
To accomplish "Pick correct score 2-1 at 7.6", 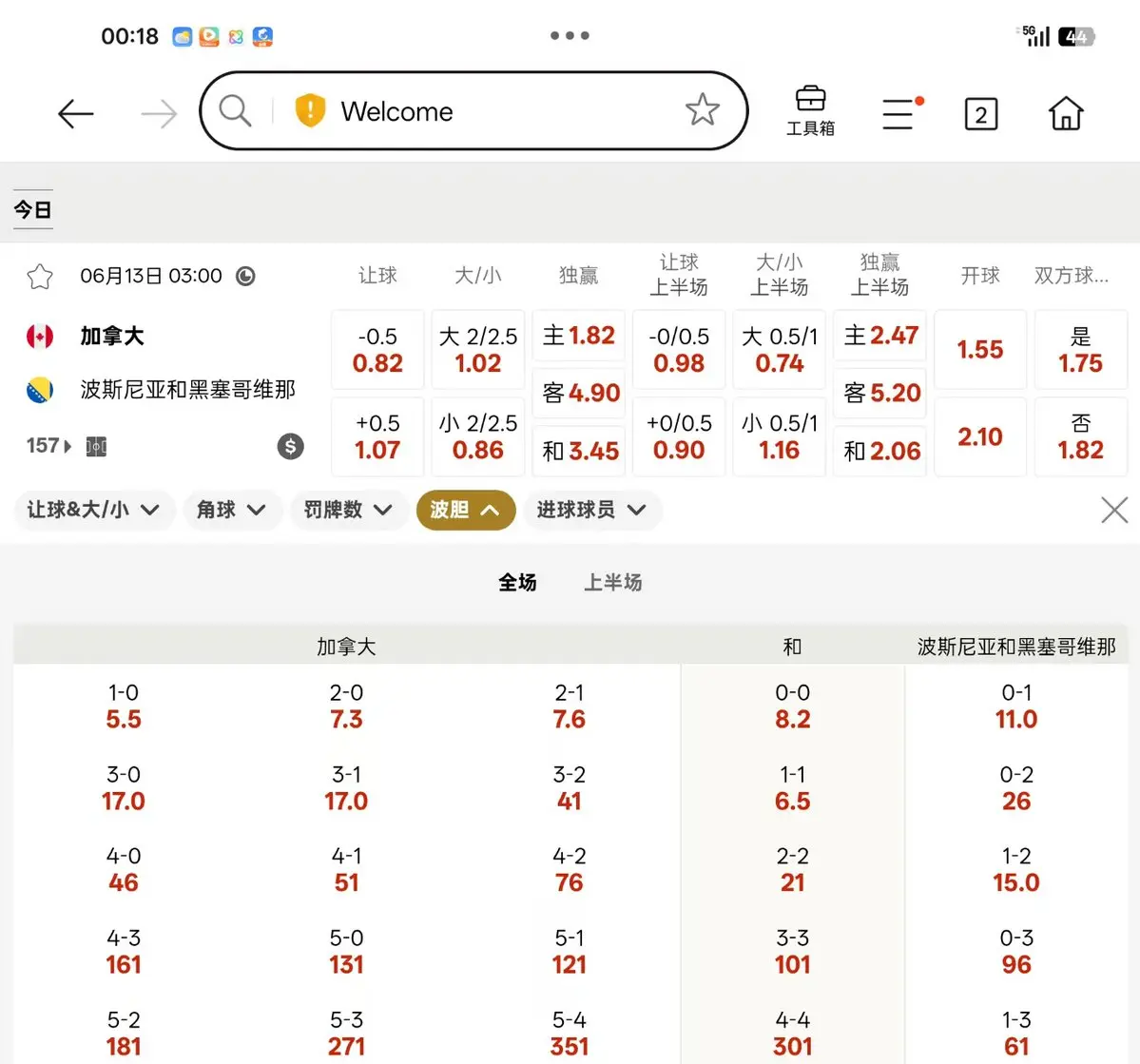I will tap(570, 706).
